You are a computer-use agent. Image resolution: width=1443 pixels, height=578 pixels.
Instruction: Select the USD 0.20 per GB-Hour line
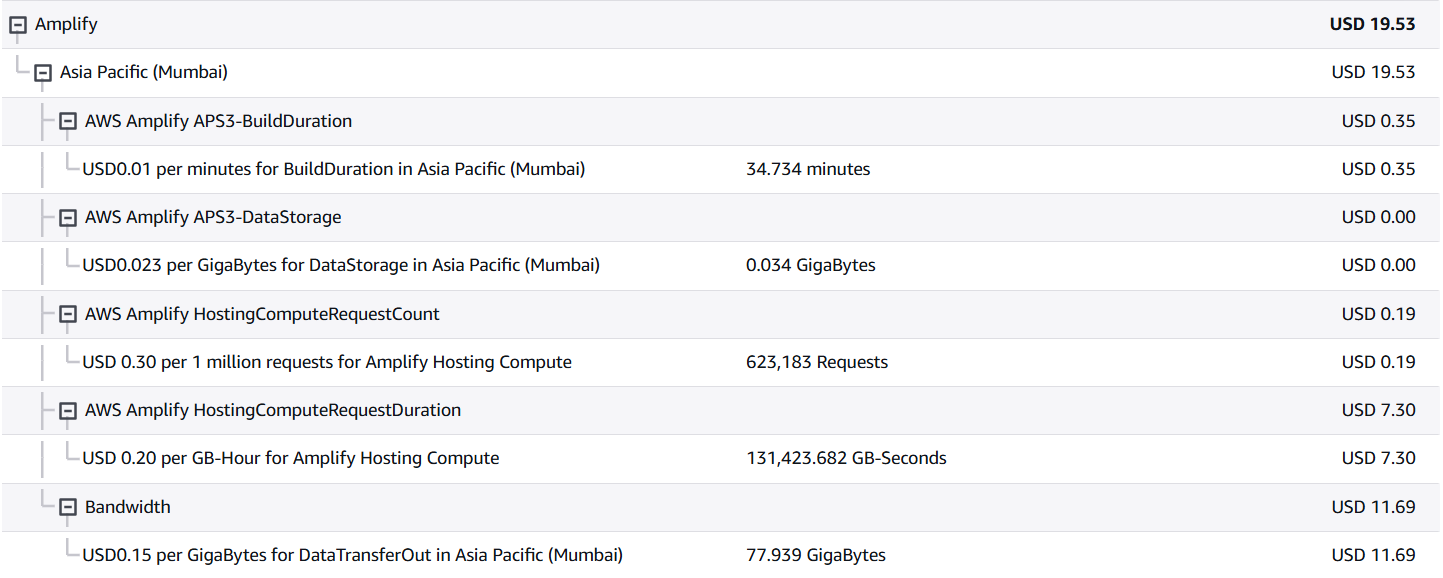click(x=290, y=458)
